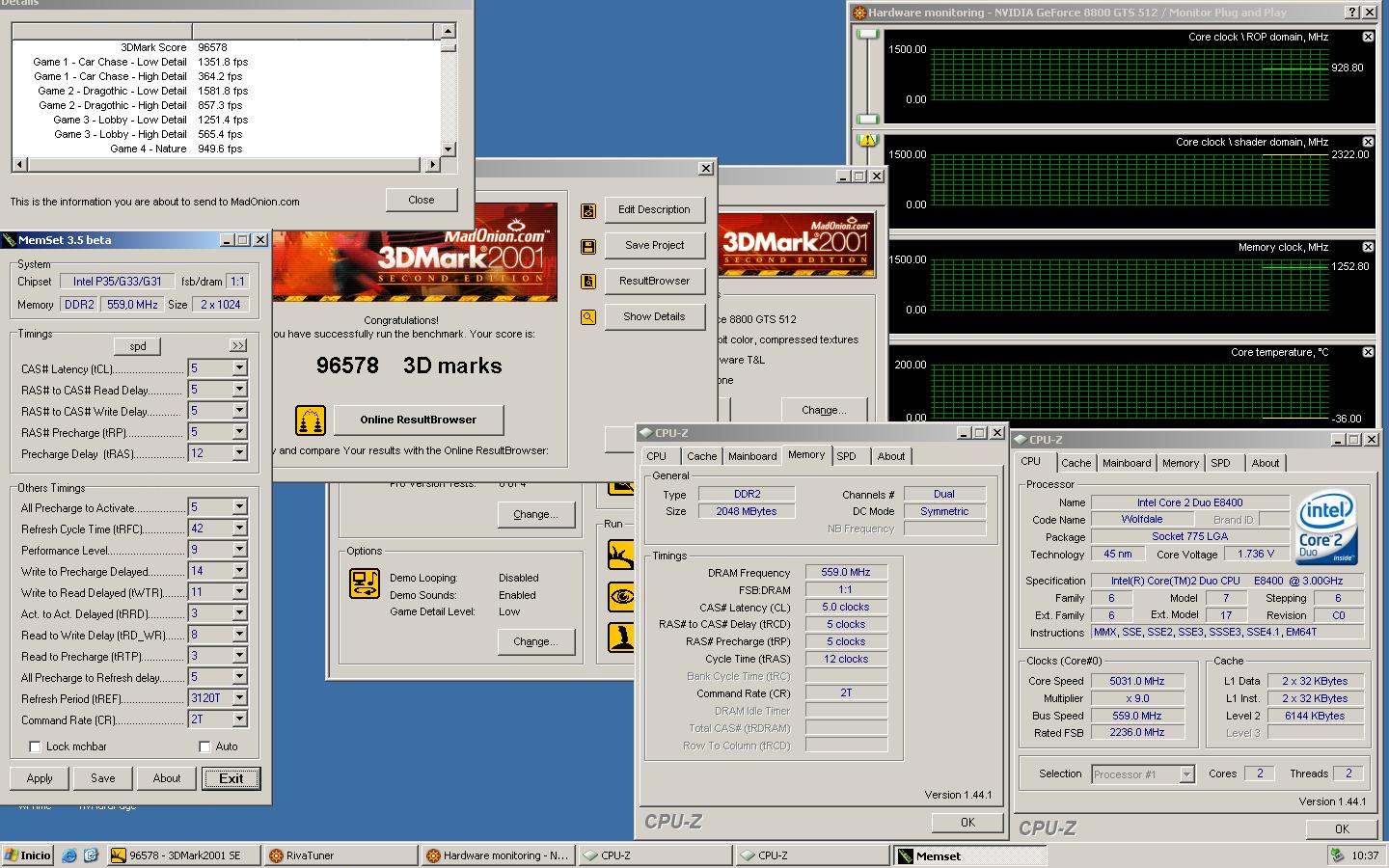Click the Online ResultBrowser button
1389x868 pixels.
(x=419, y=420)
